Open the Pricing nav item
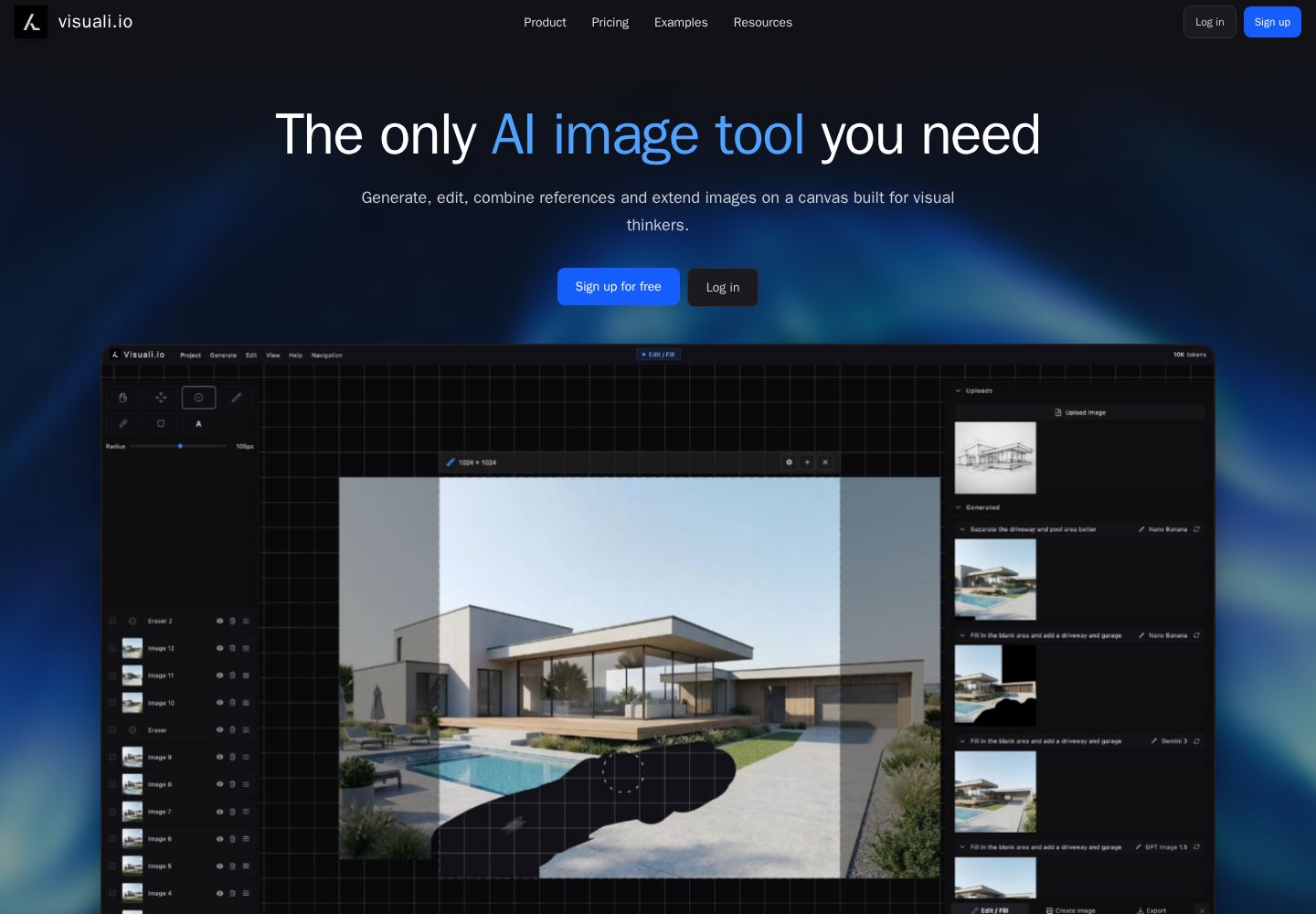Viewport: 1316px width, 914px height. pyautogui.click(x=610, y=22)
